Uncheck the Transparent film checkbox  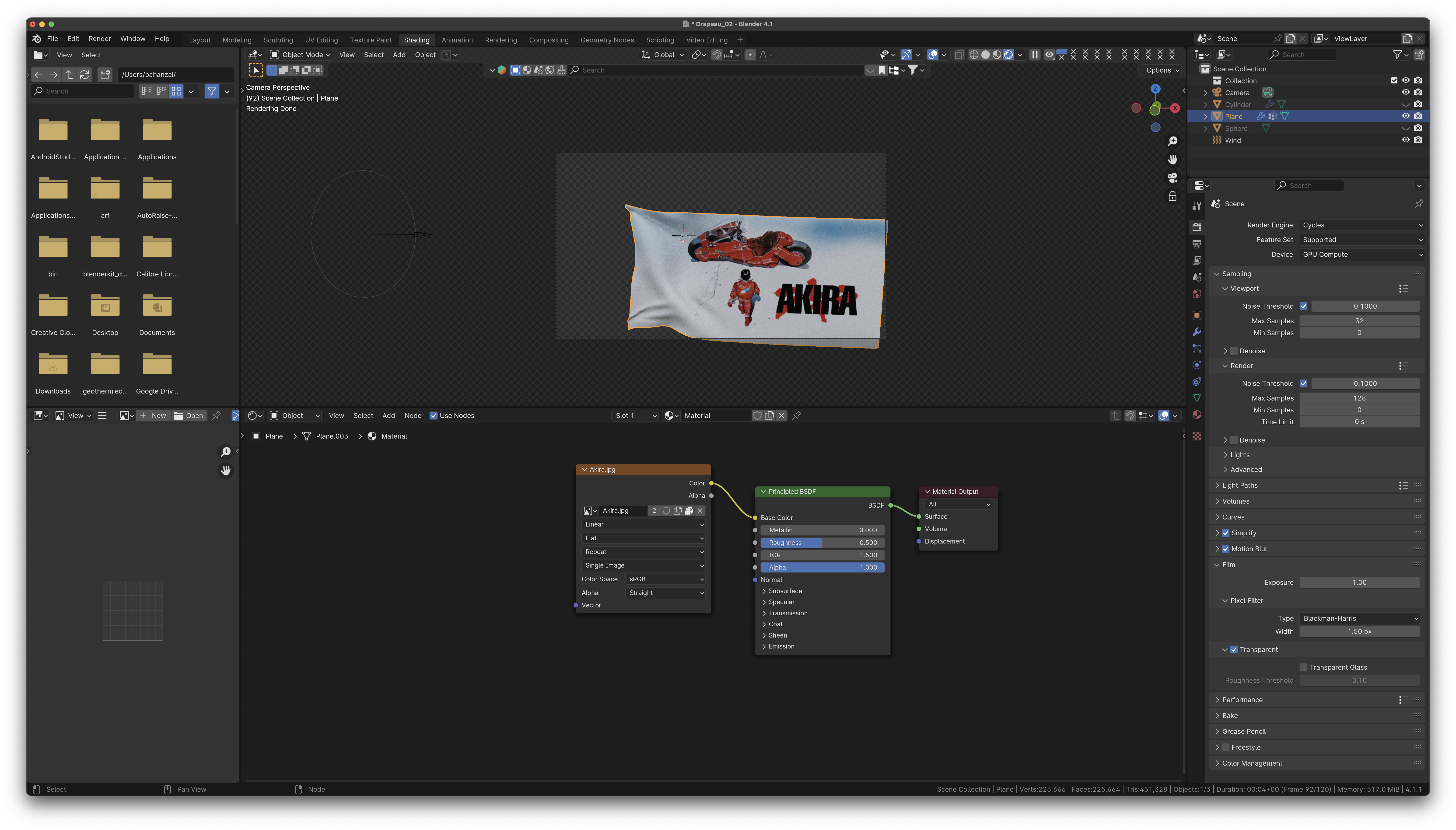point(1233,650)
